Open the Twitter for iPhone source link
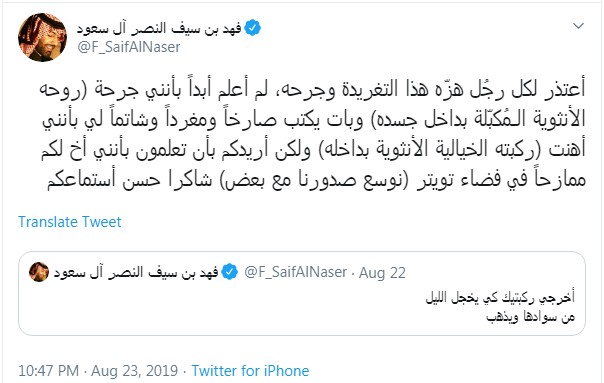Image resolution: width=604 pixels, height=383 pixels. click(x=250, y=371)
